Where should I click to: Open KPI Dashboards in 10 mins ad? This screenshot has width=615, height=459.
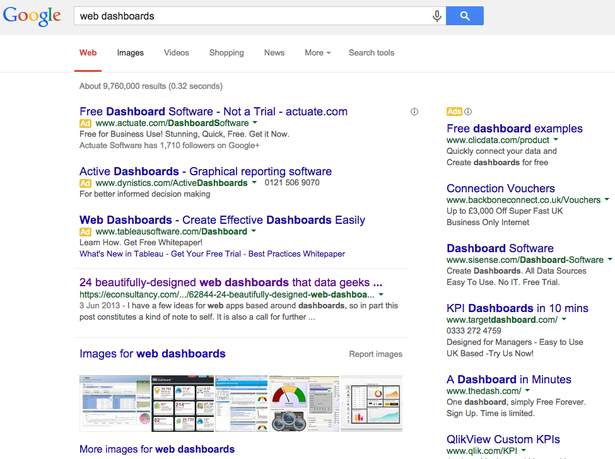[x=517, y=308]
